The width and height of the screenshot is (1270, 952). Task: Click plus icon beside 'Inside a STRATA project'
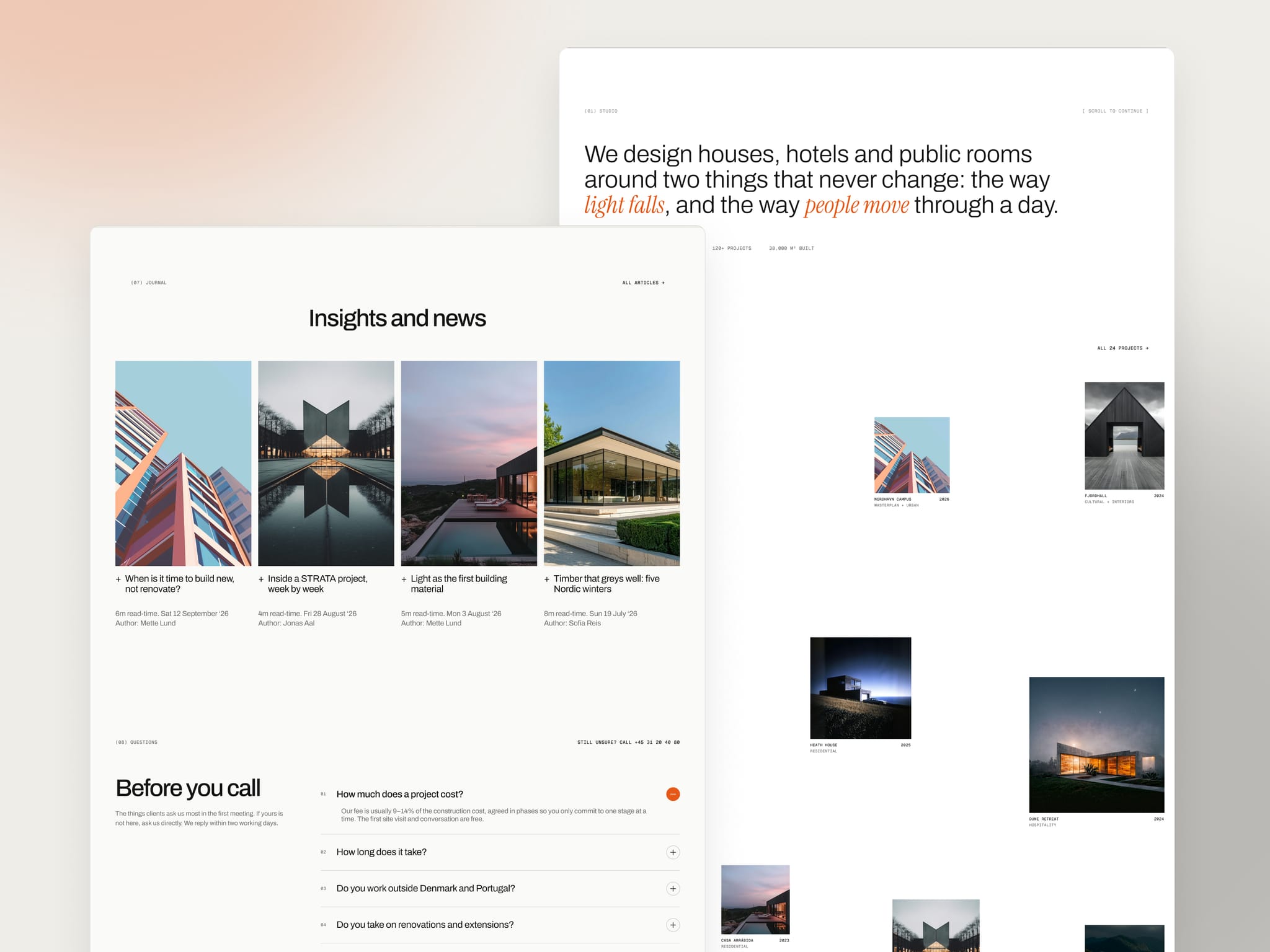point(261,580)
